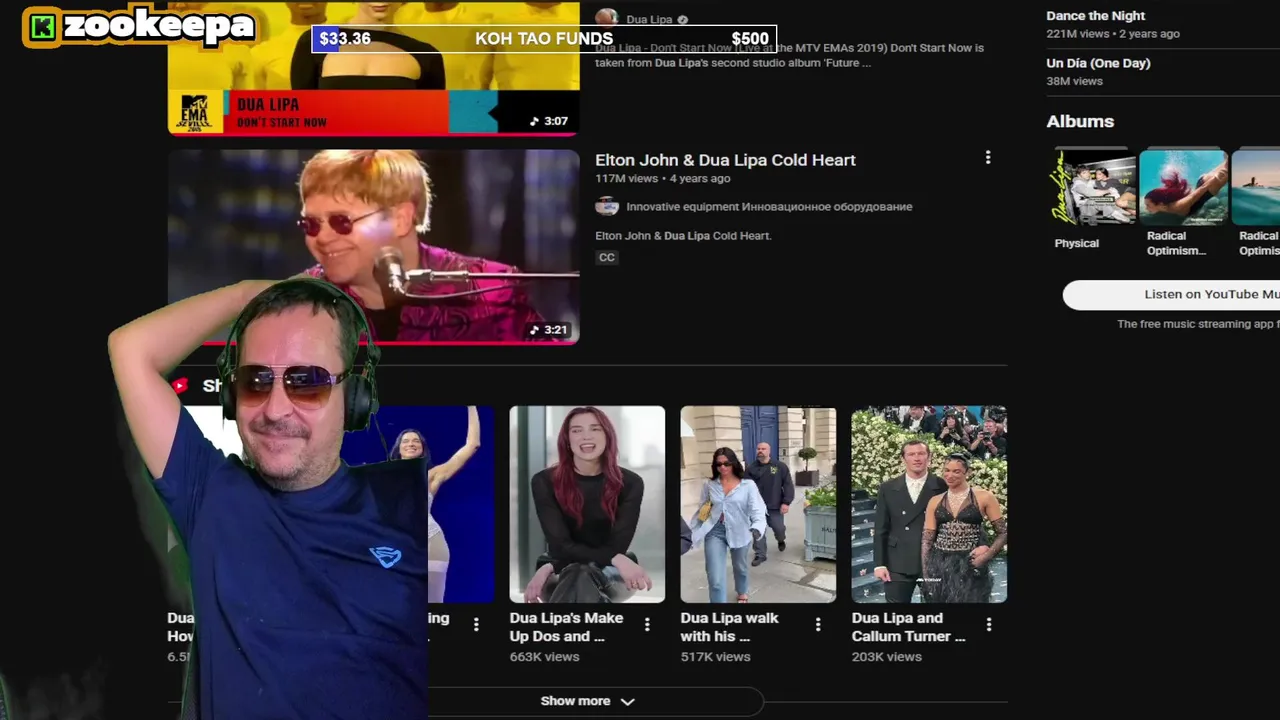The height and width of the screenshot is (720, 1280).
Task: Open the Physical album cover
Action: (x=1093, y=187)
